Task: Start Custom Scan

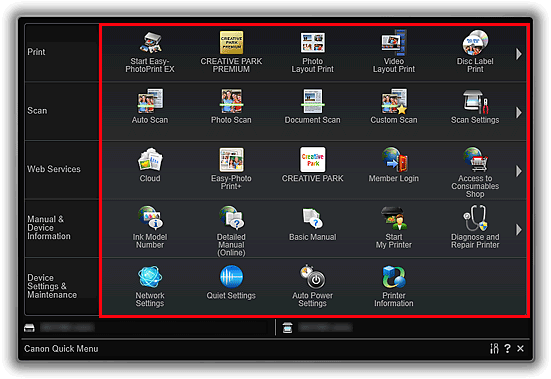Action: 394,106
